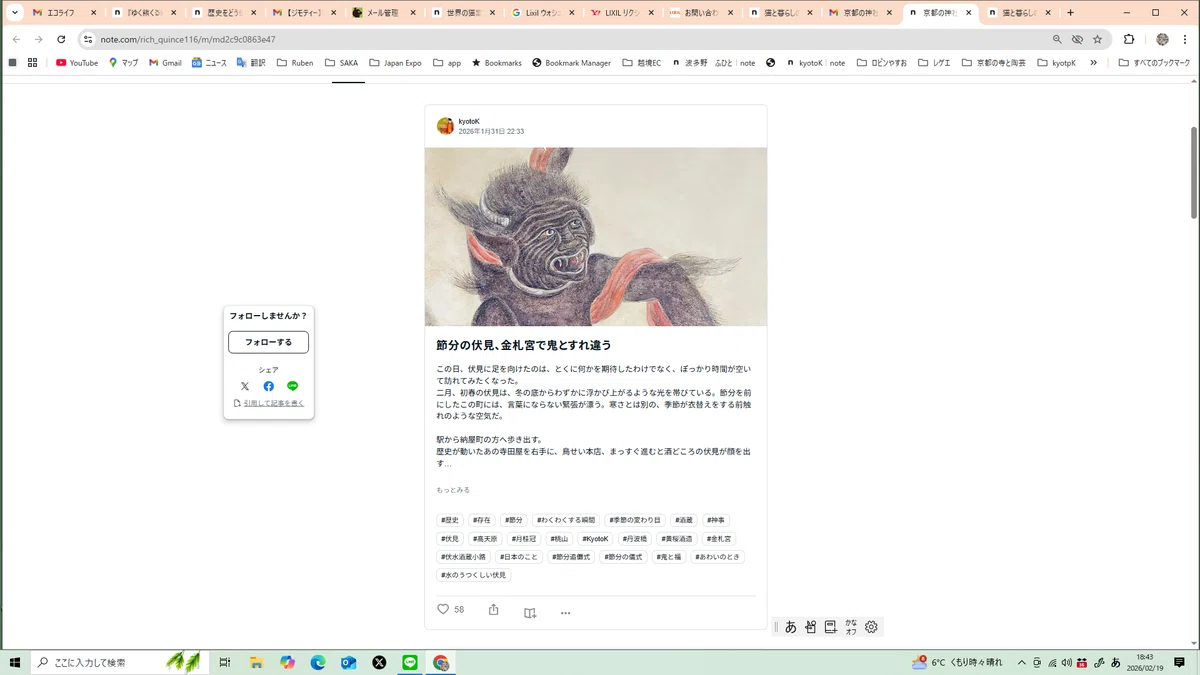This screenshot has width=1200, height=675.
Task: Open X app from the taskbar
Action: tap(379, 662)
